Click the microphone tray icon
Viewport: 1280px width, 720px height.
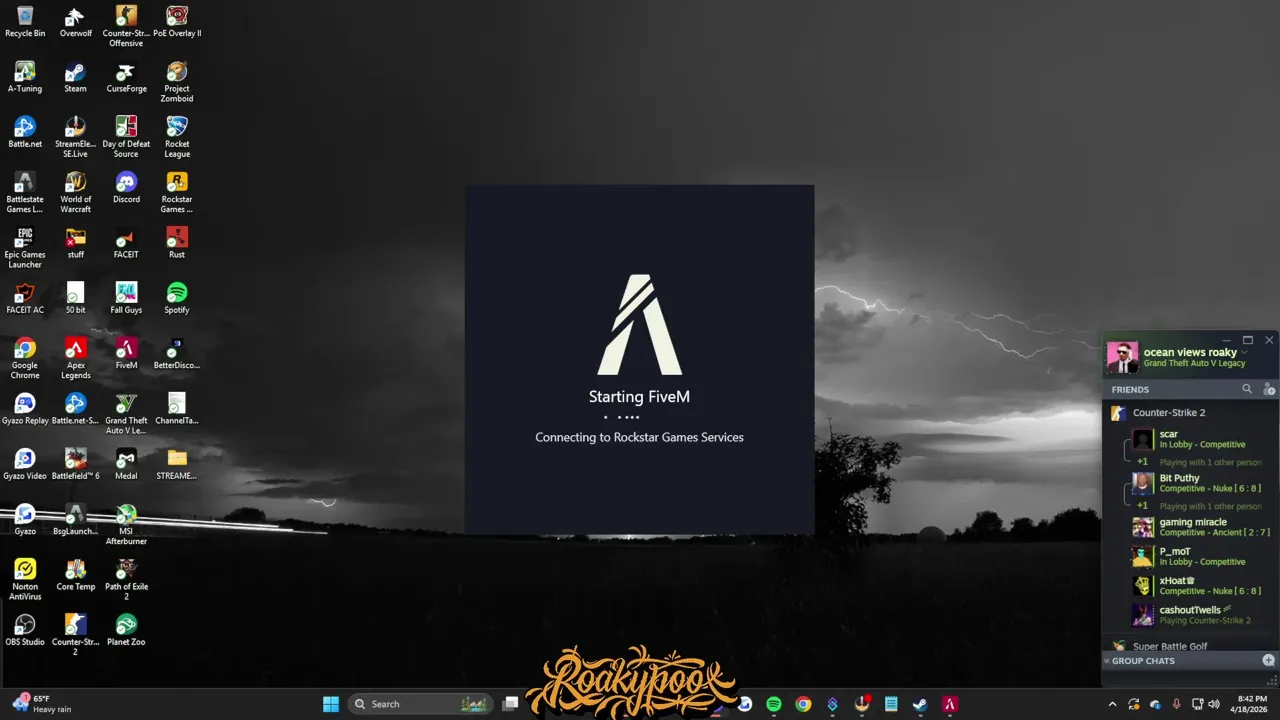click(x=1176, y=704)
